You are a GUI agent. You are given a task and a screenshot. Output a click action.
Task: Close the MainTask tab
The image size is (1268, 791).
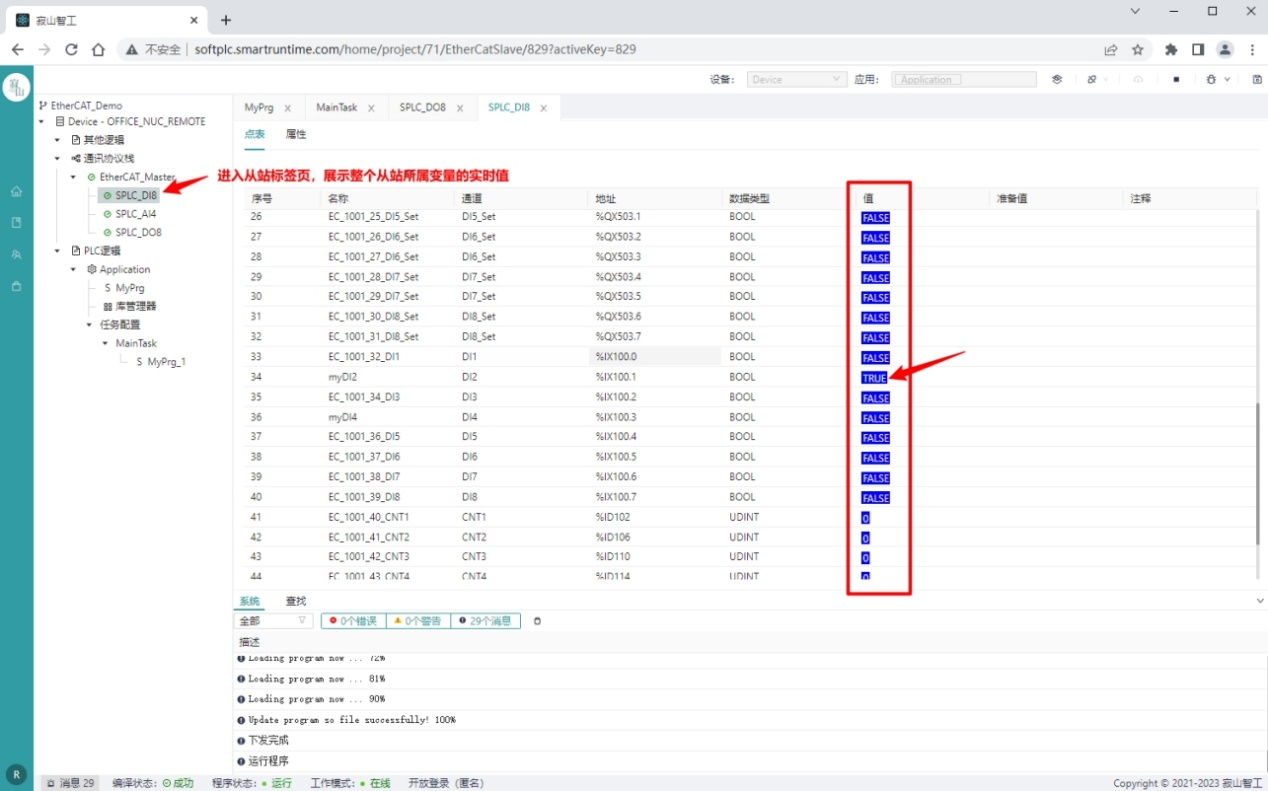coord(371,108)
